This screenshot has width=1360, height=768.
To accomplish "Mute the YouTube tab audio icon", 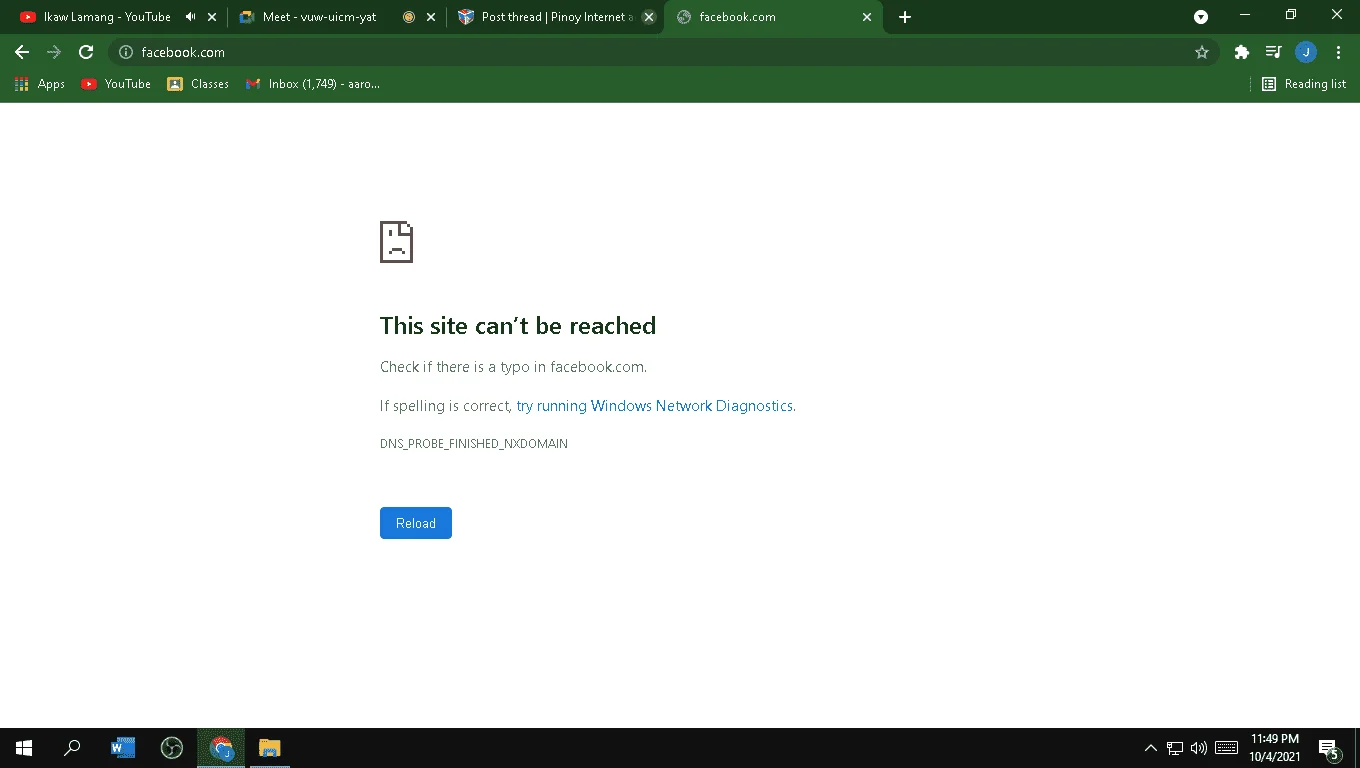I will click(191, 17).
